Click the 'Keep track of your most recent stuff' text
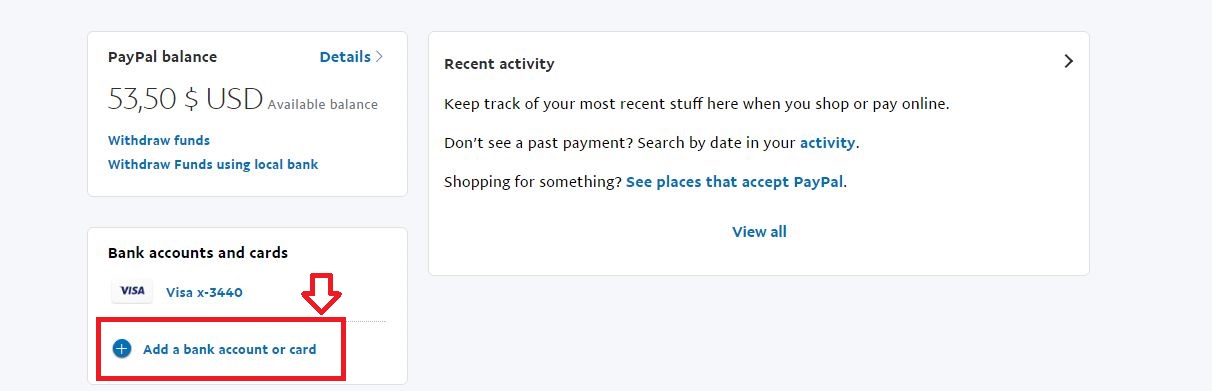Image resolution: width=1212 pixels, height=391 pixels. pos(697,104)
